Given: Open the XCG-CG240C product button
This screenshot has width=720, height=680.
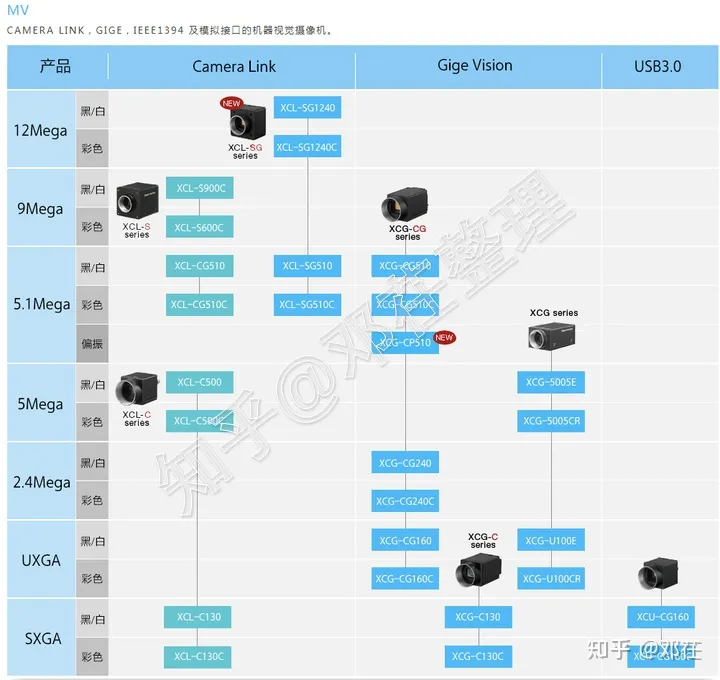Looking at the screenshot, I should click(405, 501).
